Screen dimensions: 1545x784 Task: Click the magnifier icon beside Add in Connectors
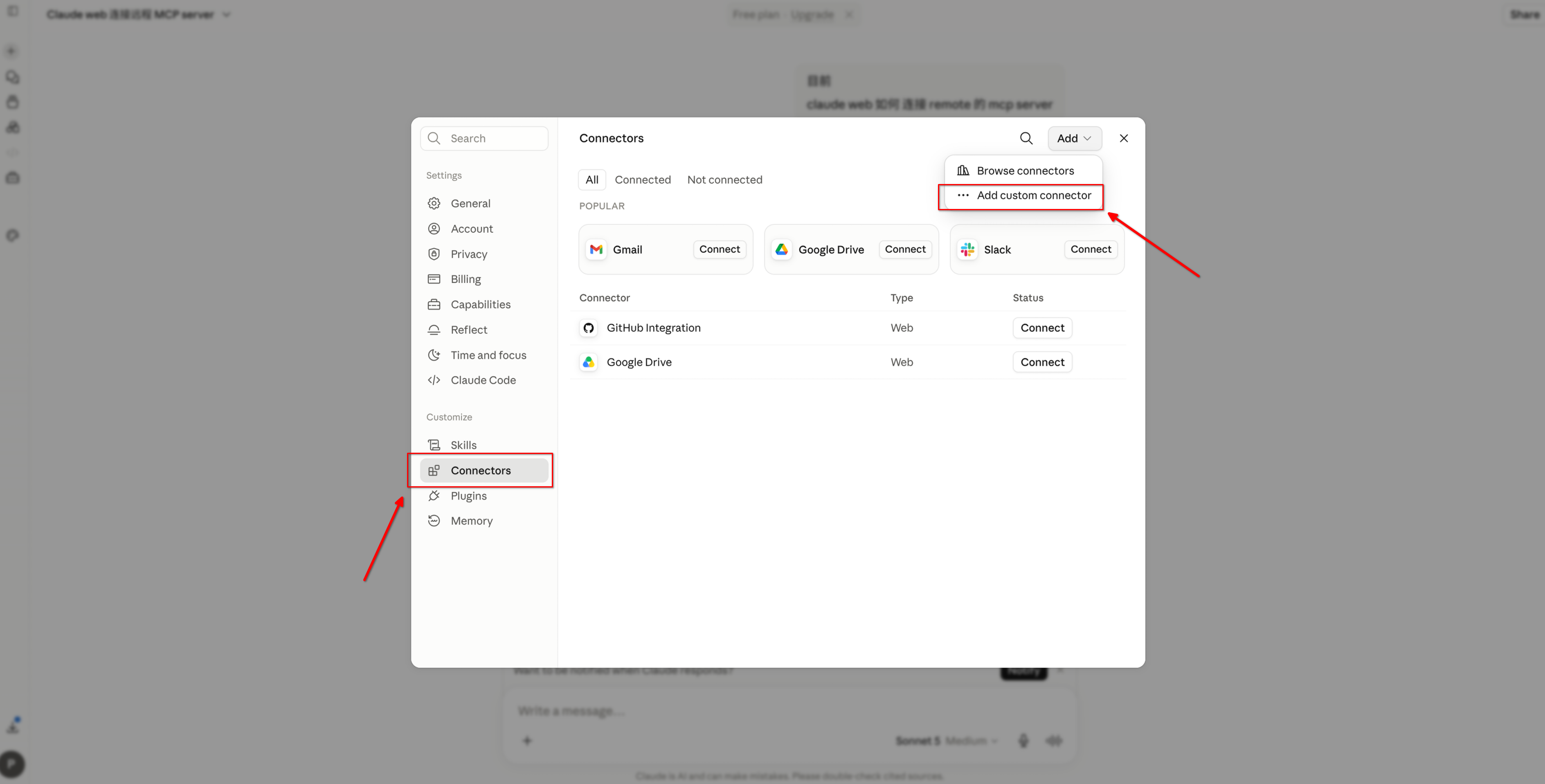(1026, 139)
